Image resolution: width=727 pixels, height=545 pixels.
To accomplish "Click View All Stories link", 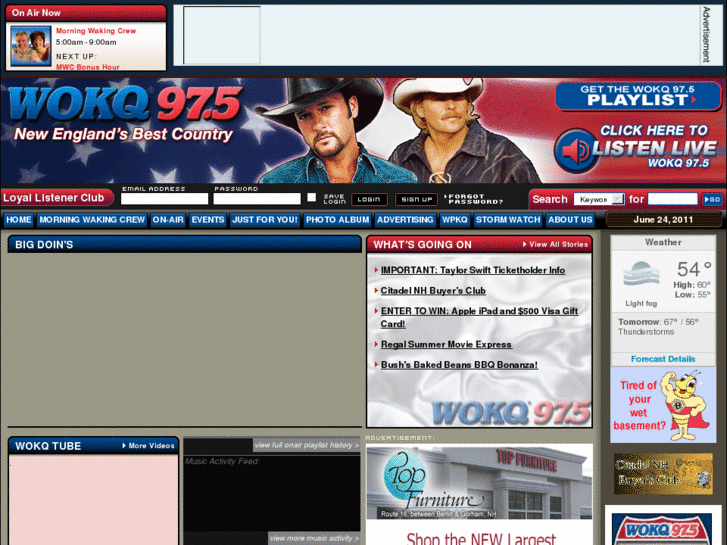I will tap(555, 244).
